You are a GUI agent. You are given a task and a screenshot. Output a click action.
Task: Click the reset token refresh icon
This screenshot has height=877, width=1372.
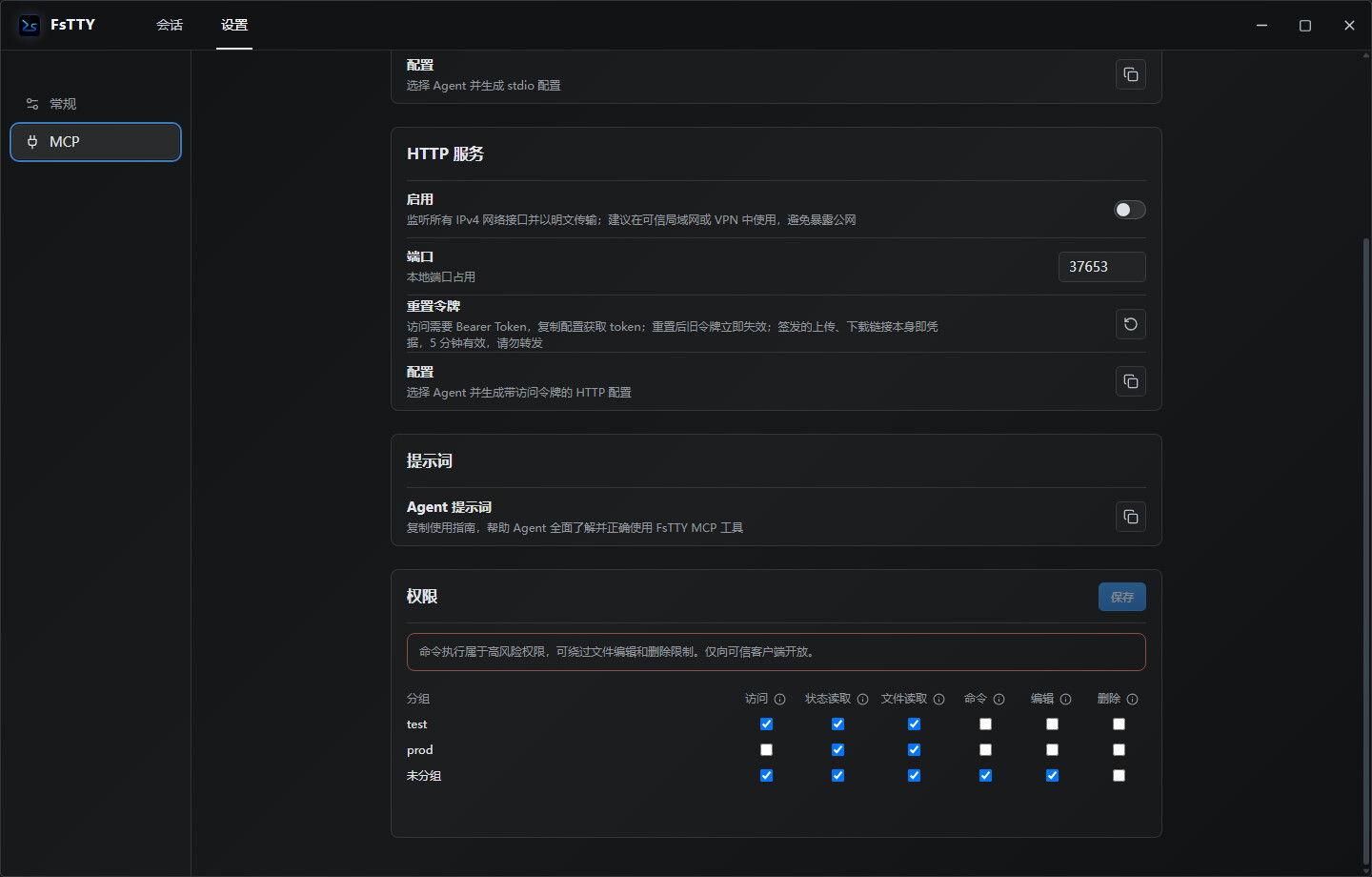[x=1131, y=324]
